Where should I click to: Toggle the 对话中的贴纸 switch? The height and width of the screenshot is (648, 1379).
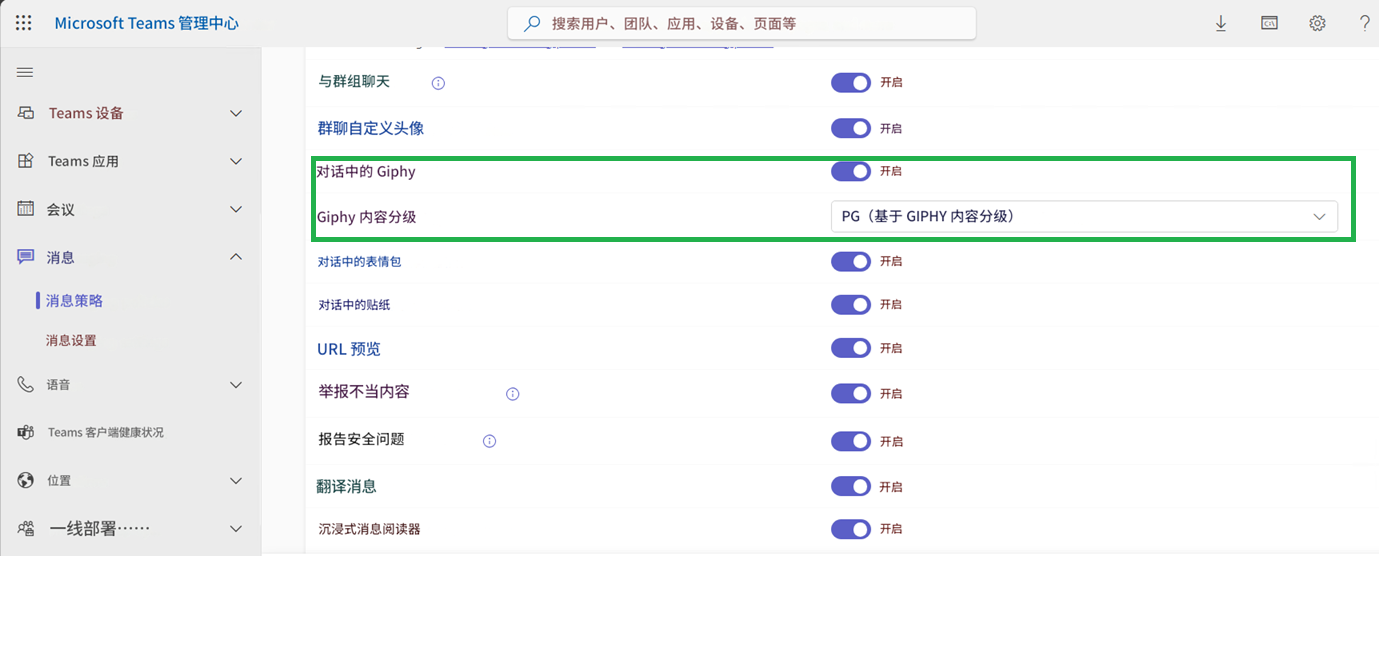pos(851,304)
